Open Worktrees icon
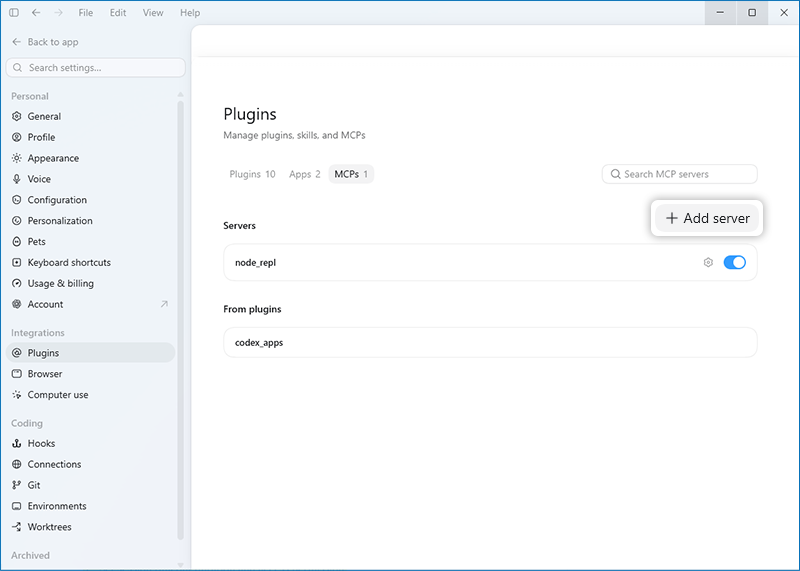800x571 pixels. coord(17,527)
